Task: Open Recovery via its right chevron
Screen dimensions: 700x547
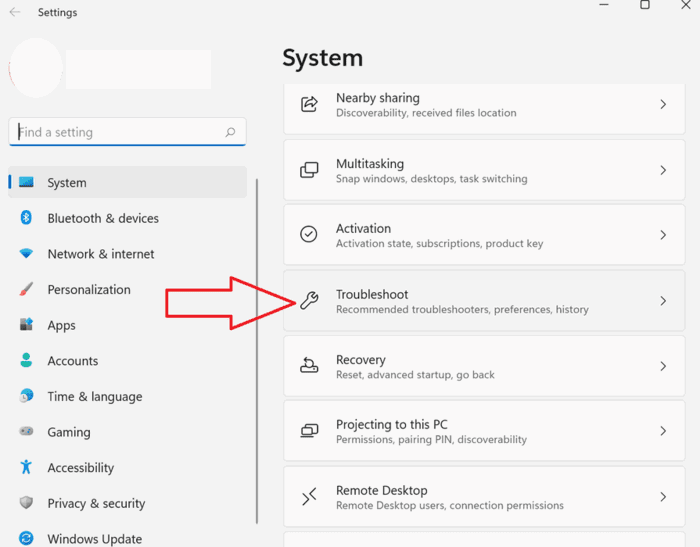Action: (663, 366)
